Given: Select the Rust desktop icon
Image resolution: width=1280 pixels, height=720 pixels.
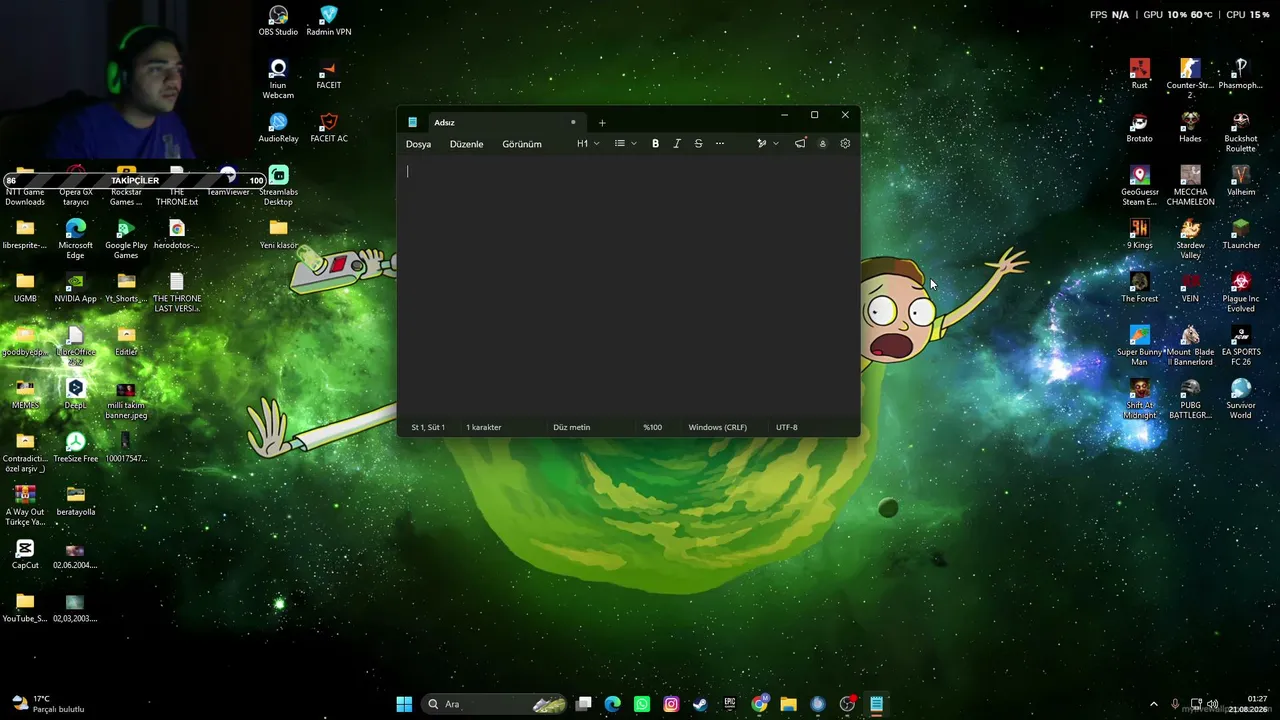Looking at the screenshot, I should [1139, 75].
